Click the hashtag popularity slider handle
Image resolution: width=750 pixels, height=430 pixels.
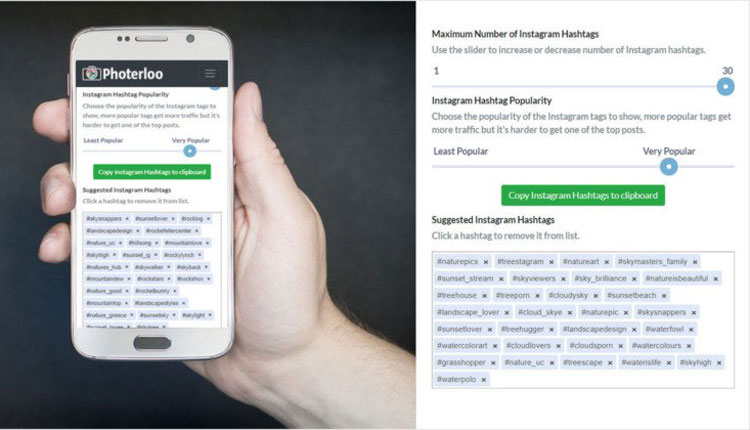coord(669,167)
